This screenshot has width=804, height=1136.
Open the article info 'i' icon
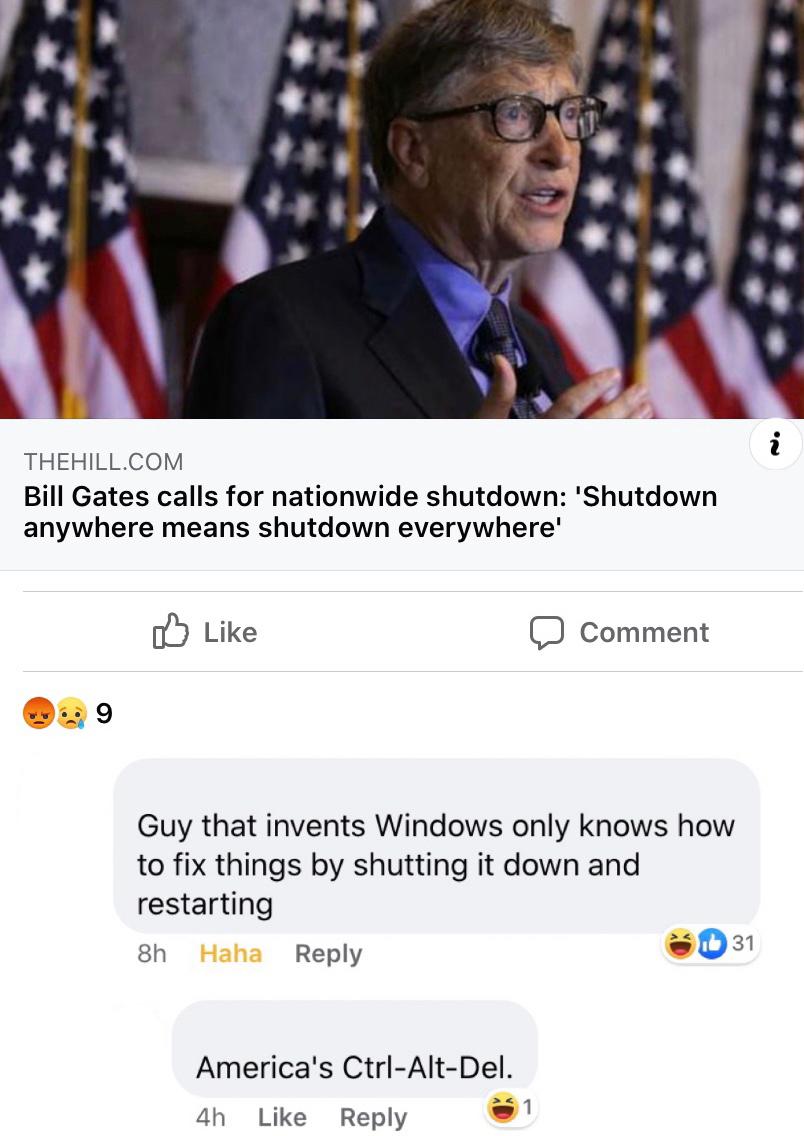click(775, 443)
